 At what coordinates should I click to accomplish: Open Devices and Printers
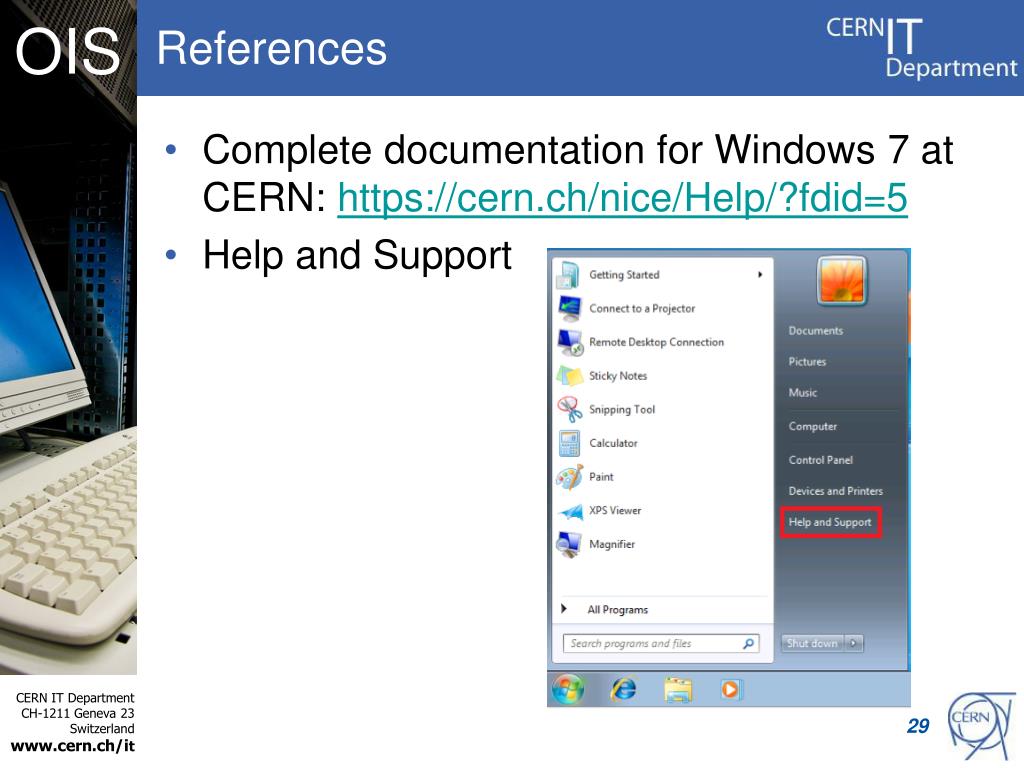pyautogui.click(x=835, y=491)
